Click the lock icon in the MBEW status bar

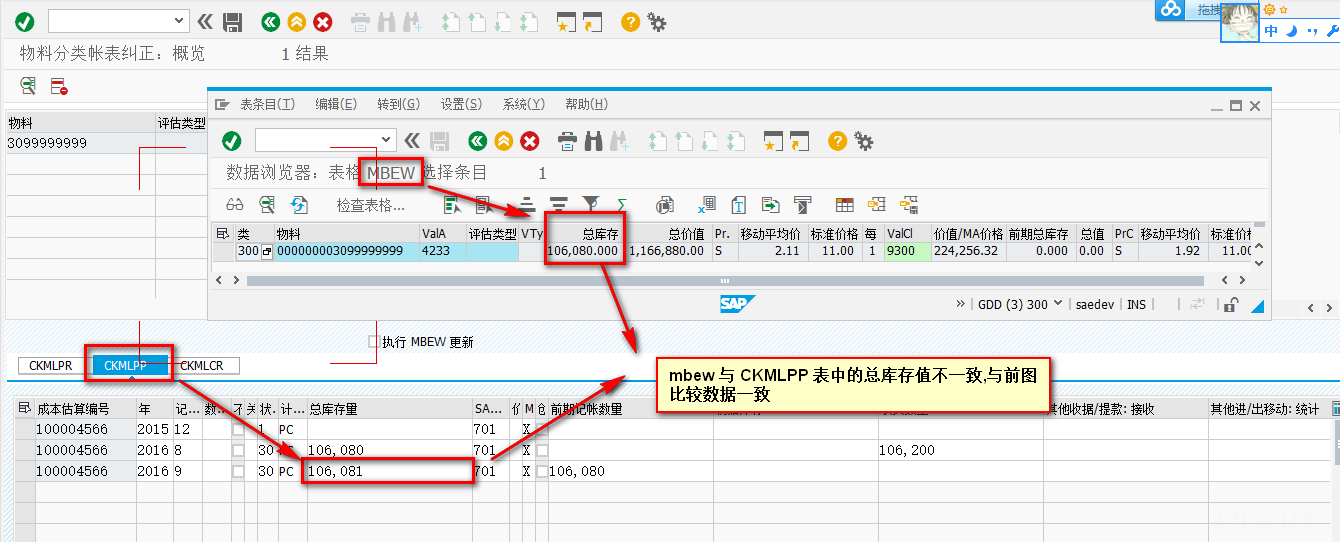click(x=1232, y=305)
